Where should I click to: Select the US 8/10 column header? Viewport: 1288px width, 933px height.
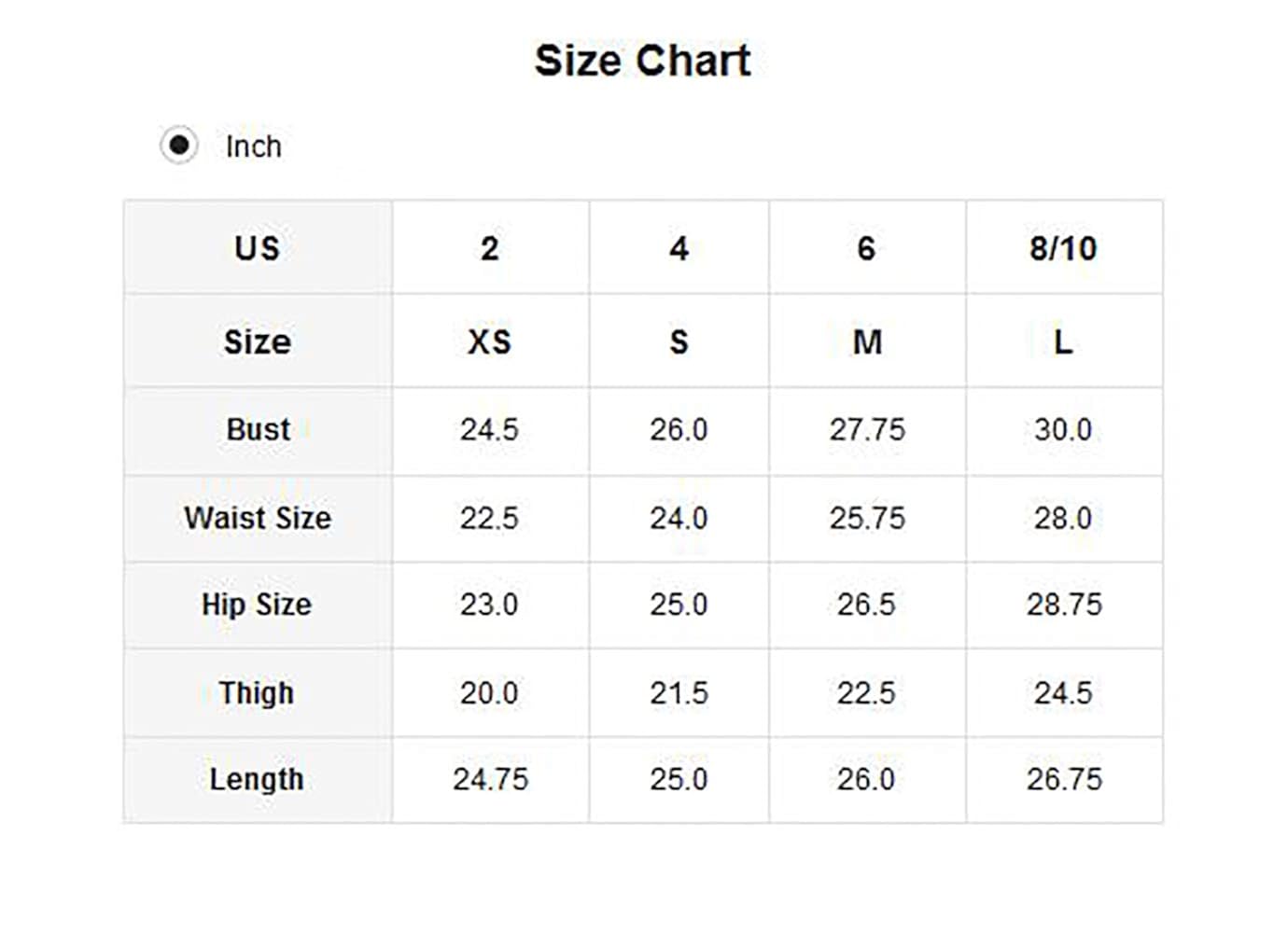[x=1063, y=248]
